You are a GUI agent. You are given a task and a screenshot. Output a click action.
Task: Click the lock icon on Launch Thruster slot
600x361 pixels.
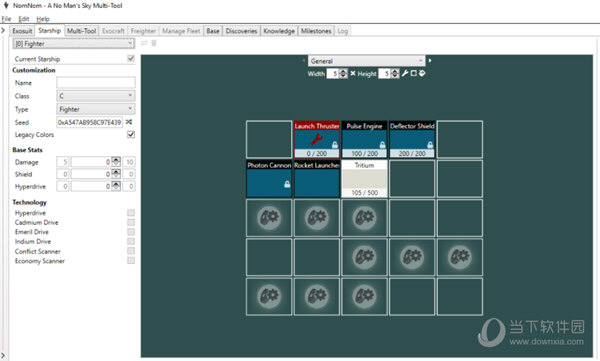[x=335, y=145]
